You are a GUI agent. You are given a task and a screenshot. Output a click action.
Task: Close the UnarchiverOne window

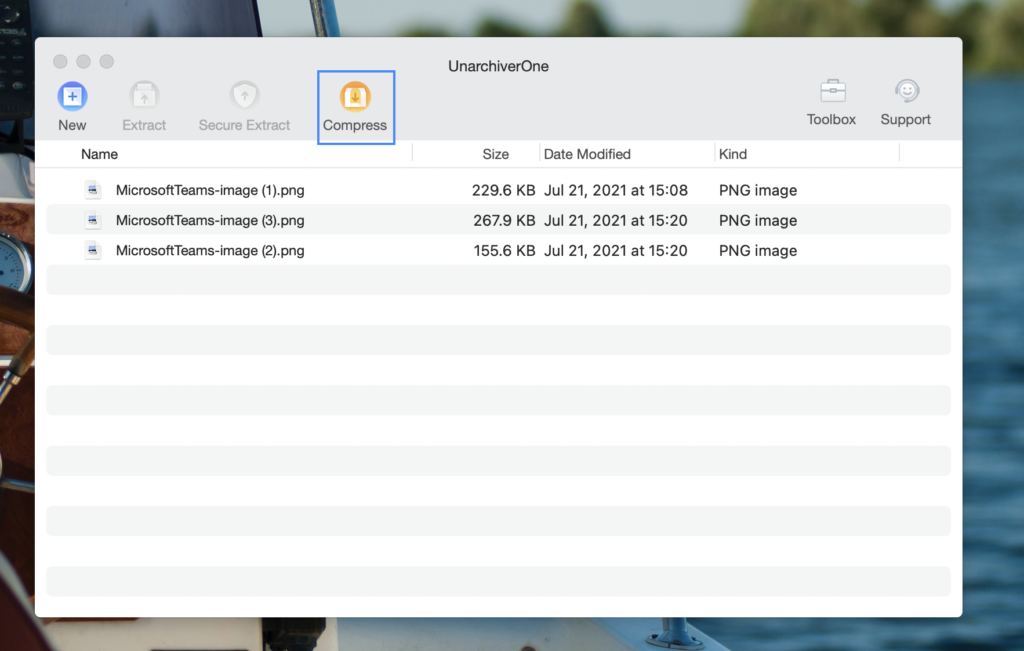pos(61,62)
